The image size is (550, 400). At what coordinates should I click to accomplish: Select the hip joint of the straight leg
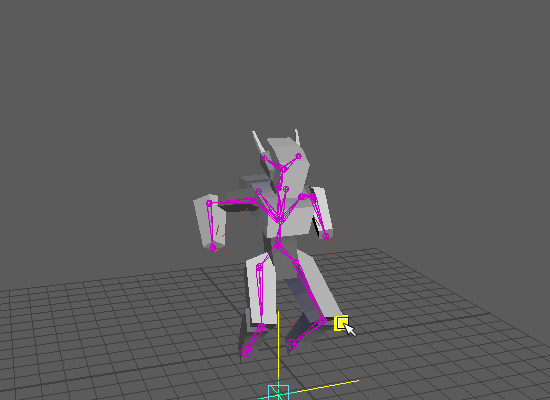(259, 268)
